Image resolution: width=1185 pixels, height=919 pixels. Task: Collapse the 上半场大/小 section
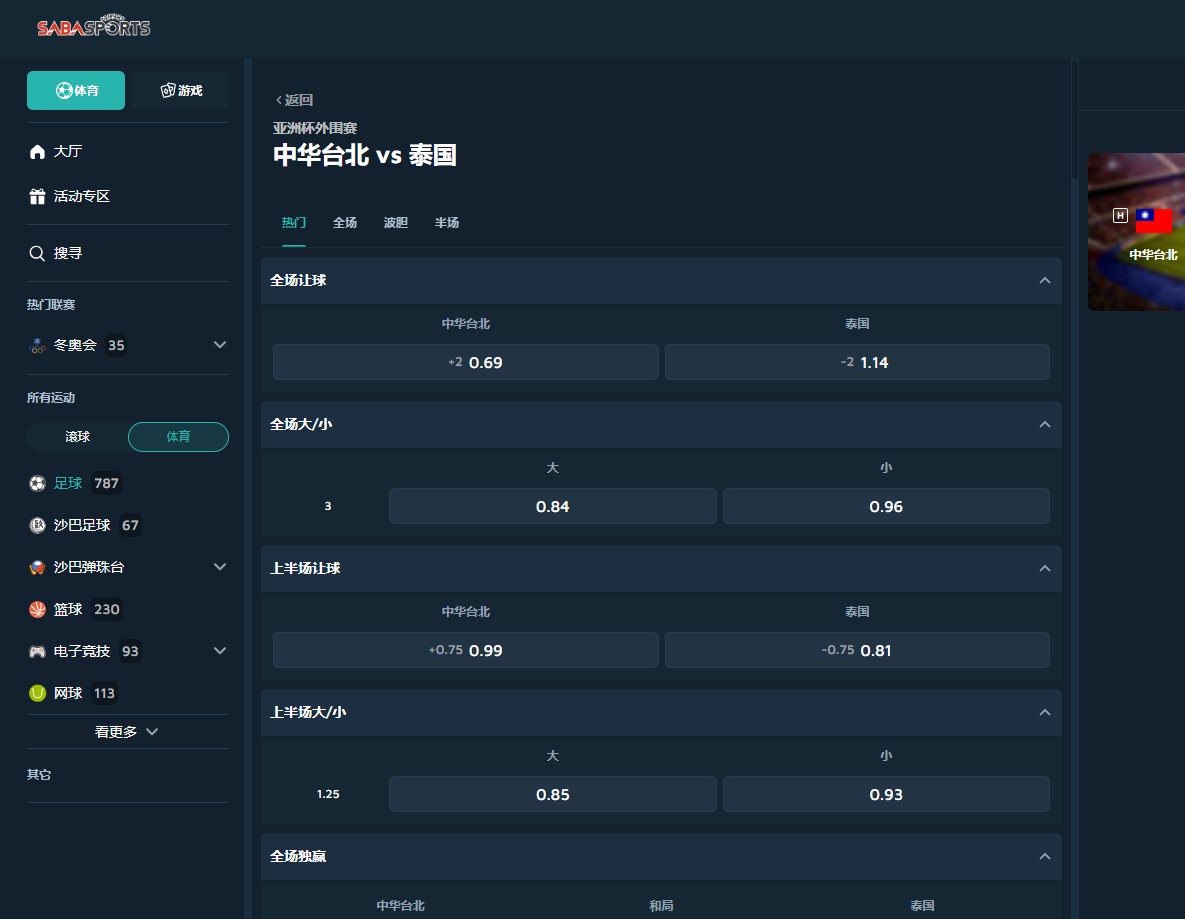pyautogui.click(x=1044, y=712)
